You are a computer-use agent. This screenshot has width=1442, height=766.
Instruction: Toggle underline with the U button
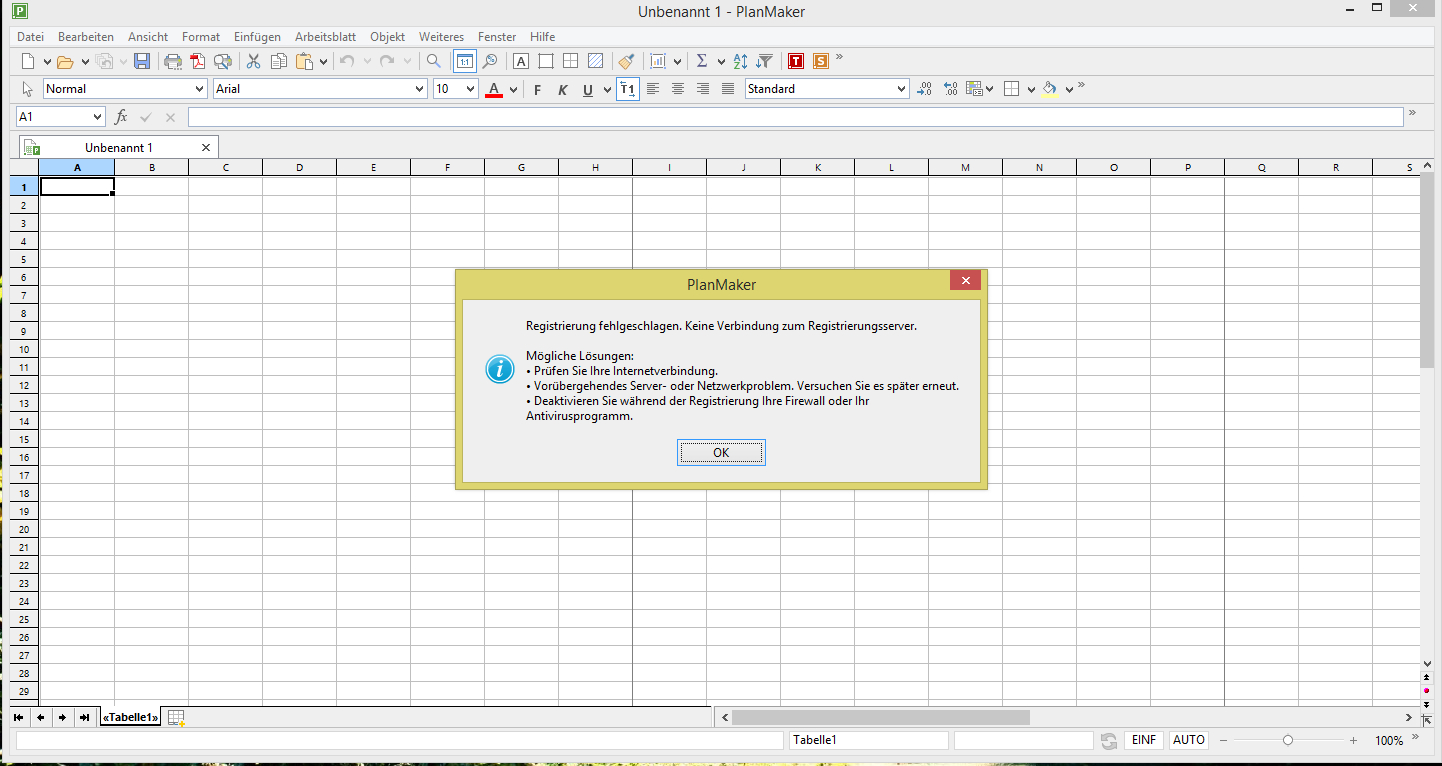[588, 90]
